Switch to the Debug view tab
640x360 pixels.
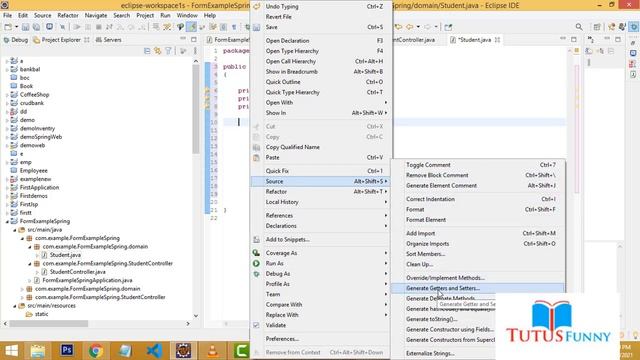pyautogui.click(x=16, y=40)
